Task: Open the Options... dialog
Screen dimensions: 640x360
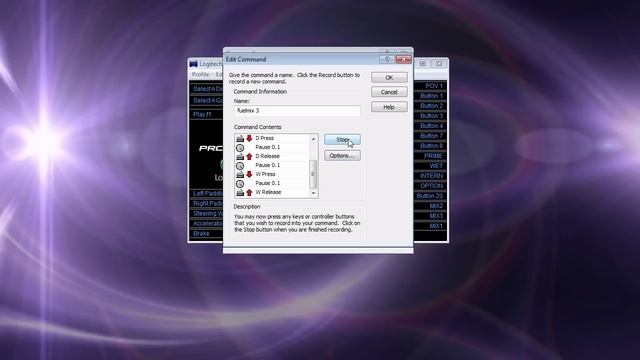Action: [342, 156]
